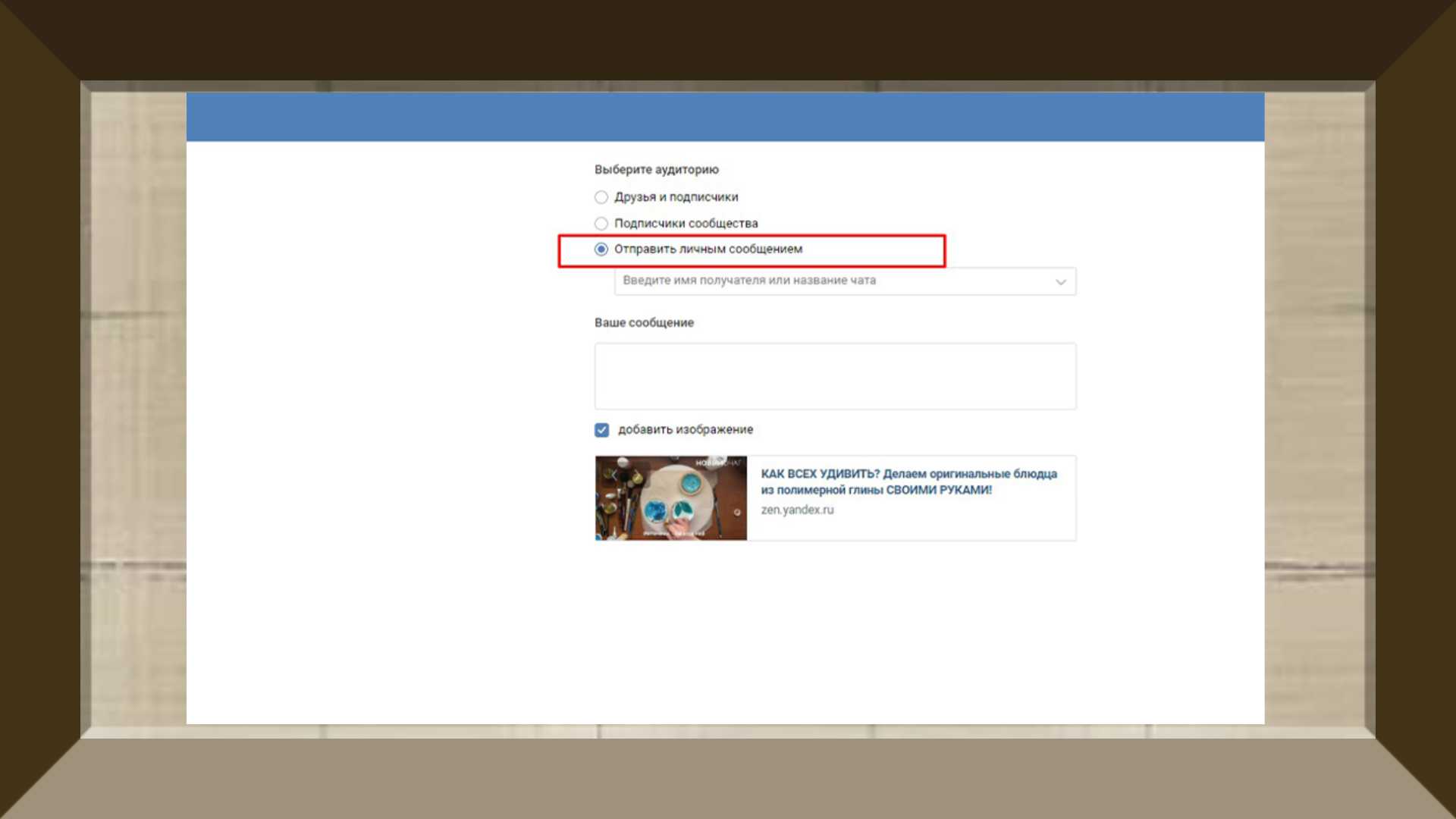Click the 'Выберите аудиторию' heading
Viewport: 1456px width, 819px height.
[656, 170]
